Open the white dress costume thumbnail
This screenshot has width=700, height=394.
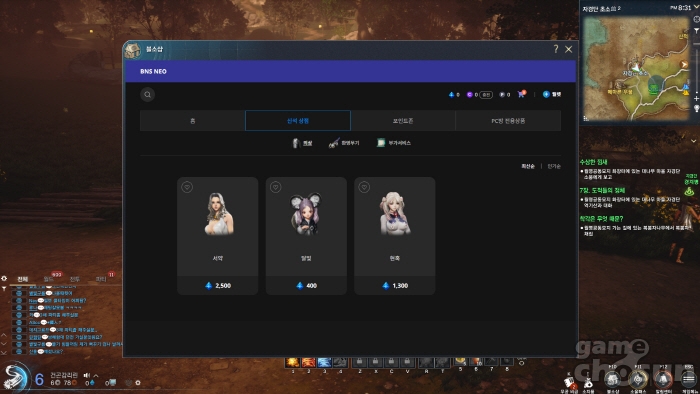[218, 214]
